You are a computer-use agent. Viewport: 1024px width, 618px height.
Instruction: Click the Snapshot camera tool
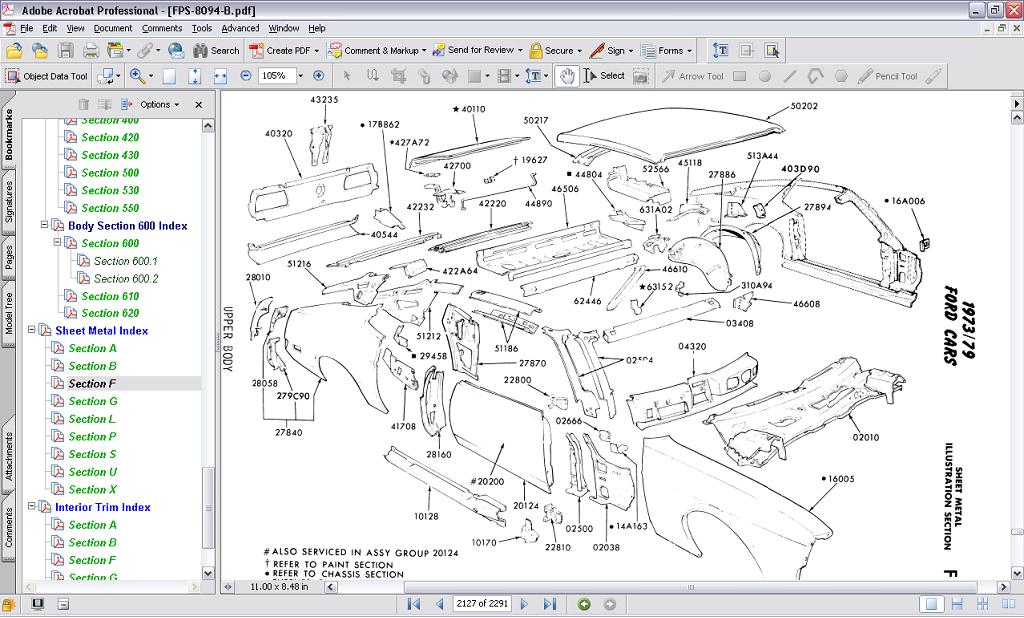[641, 76]
